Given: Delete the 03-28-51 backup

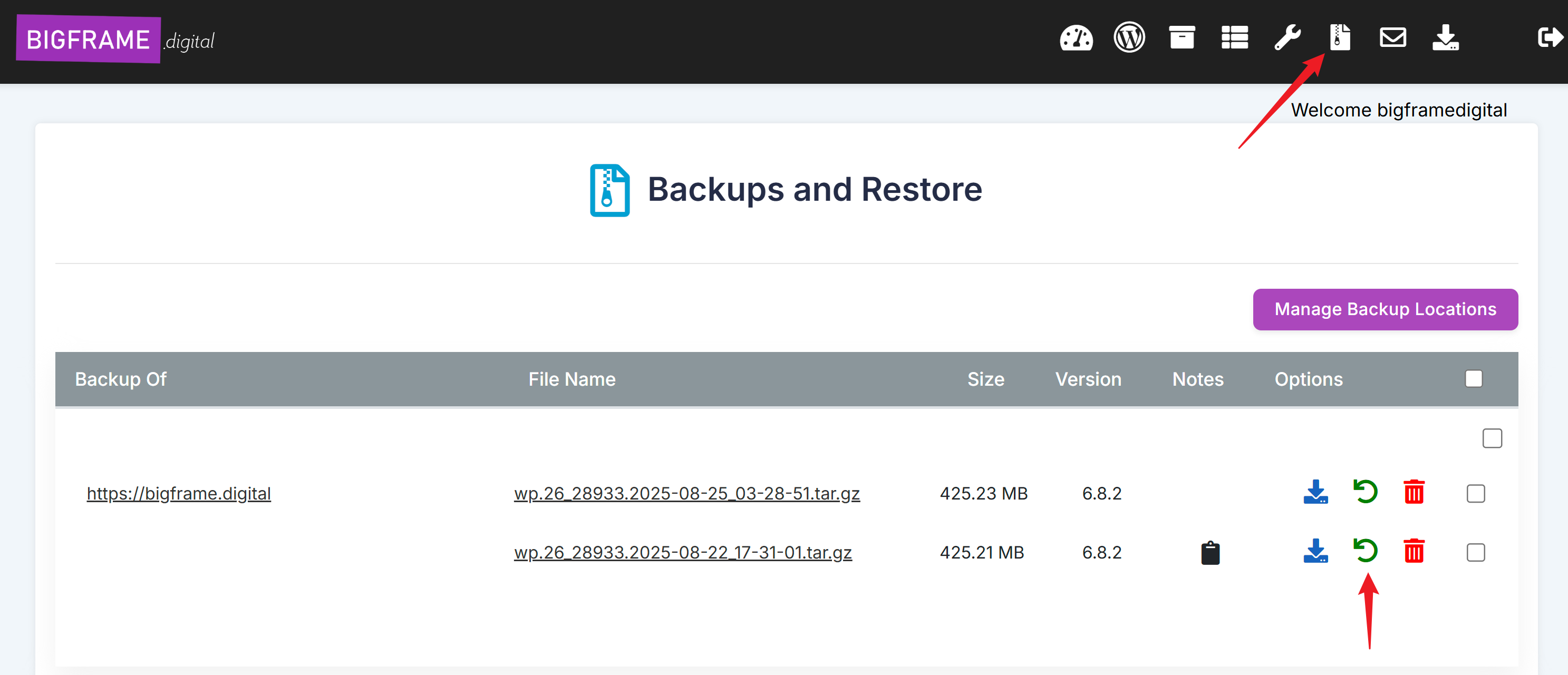Looking at the screenshot, I should (x=1414, y=492).
